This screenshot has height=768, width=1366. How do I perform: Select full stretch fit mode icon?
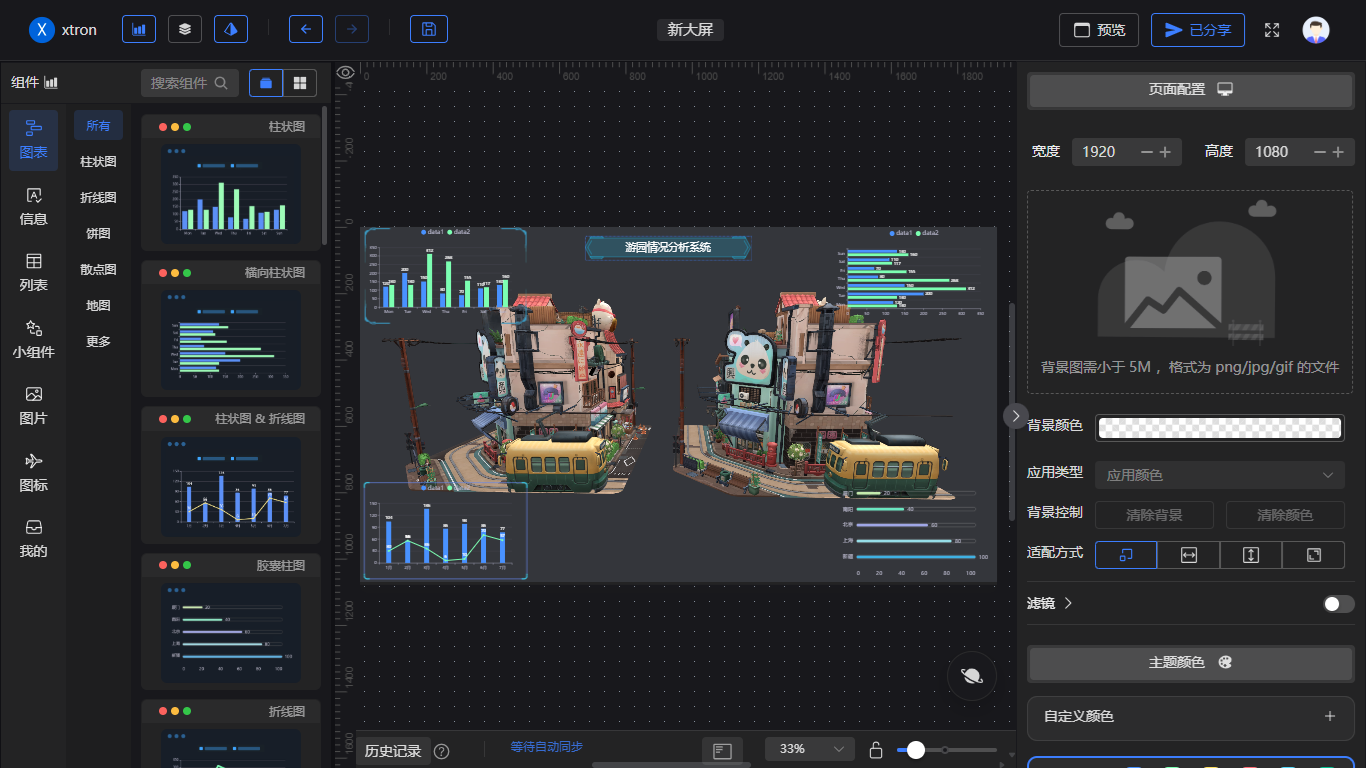click(1314, 555)
